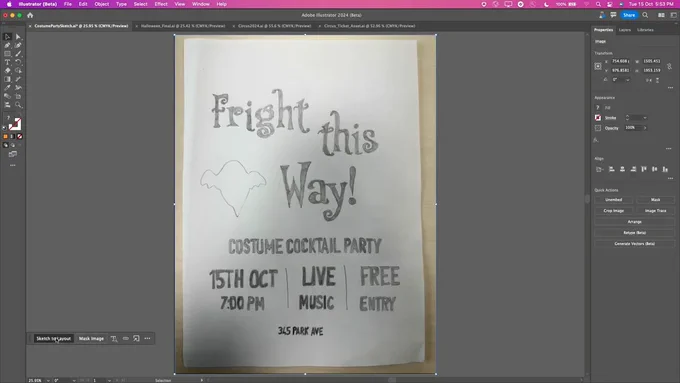Switch to Color fill mode
This screenshot has width=680, height=383.
click(5, 136)
